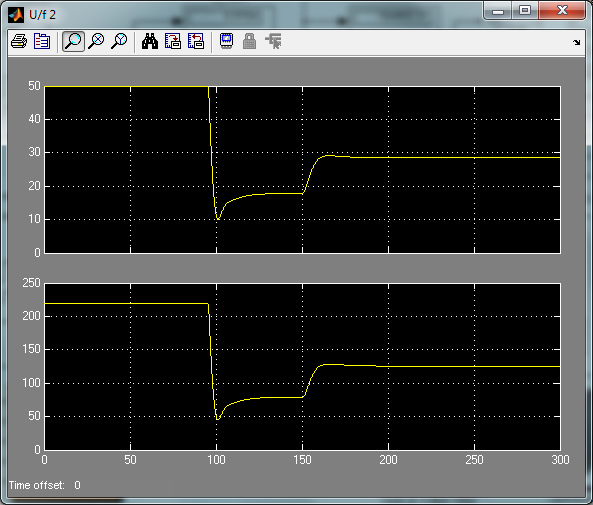The width and height of the screenshot is (593, 505).
Task: Close the U/f 2 scope window
Action: [x=562, y=11]
